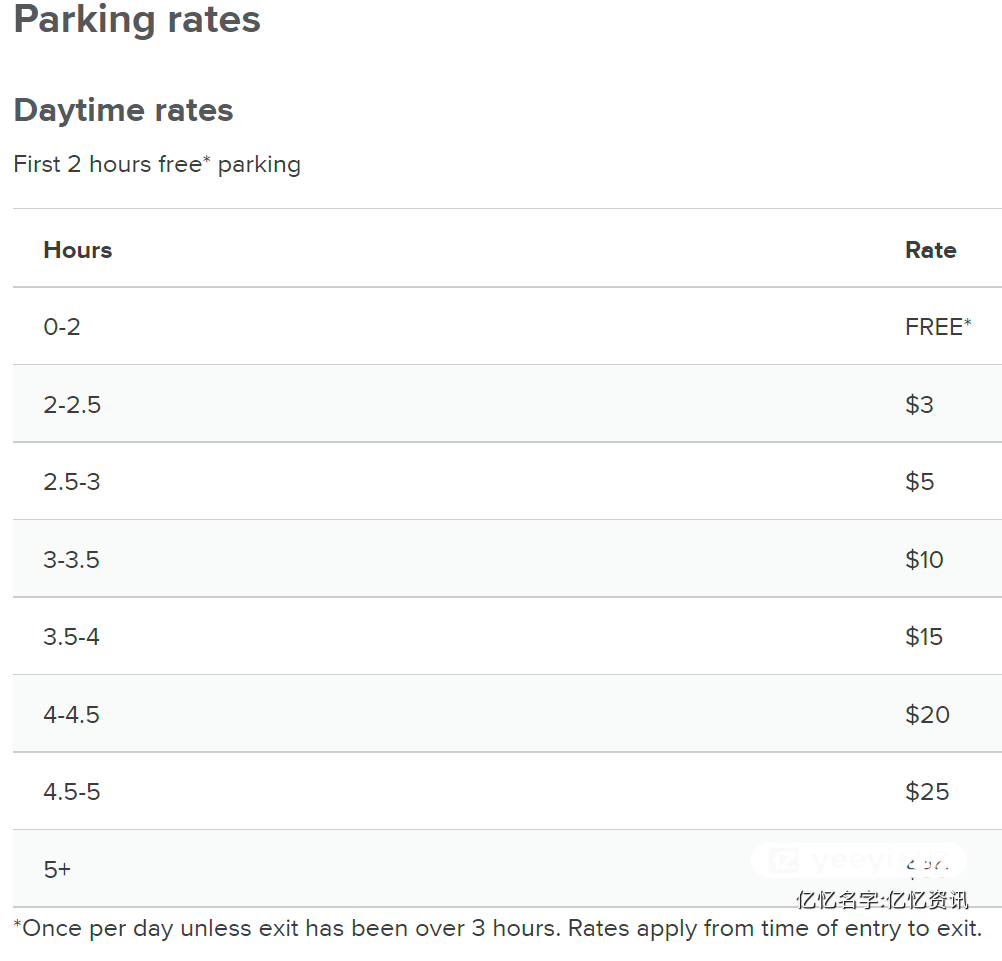Click the yeeyi watermark logo icon
This screenshot has height=961, width=1002.
click(783, 860)
